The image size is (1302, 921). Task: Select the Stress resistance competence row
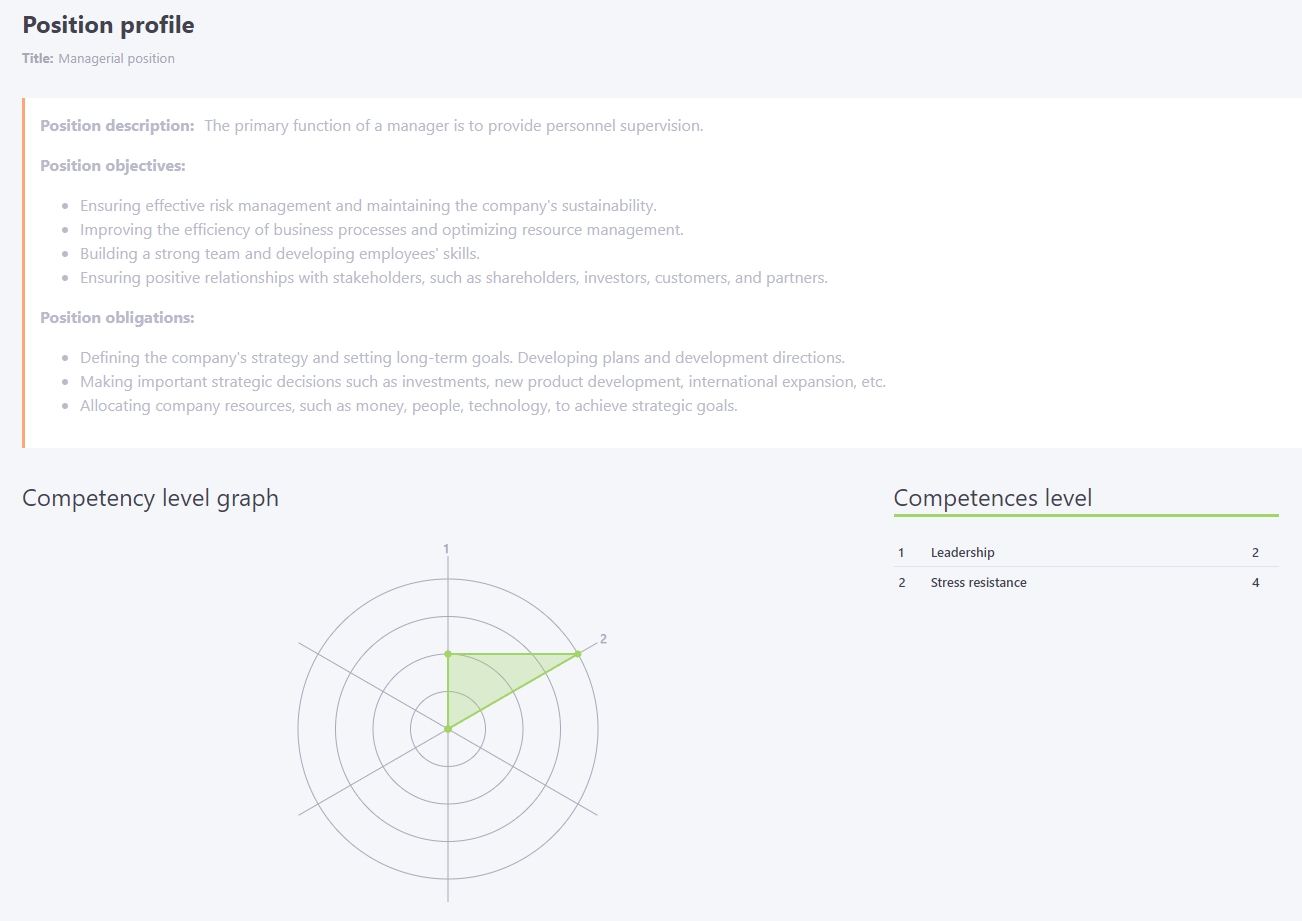coord(1086,582)
